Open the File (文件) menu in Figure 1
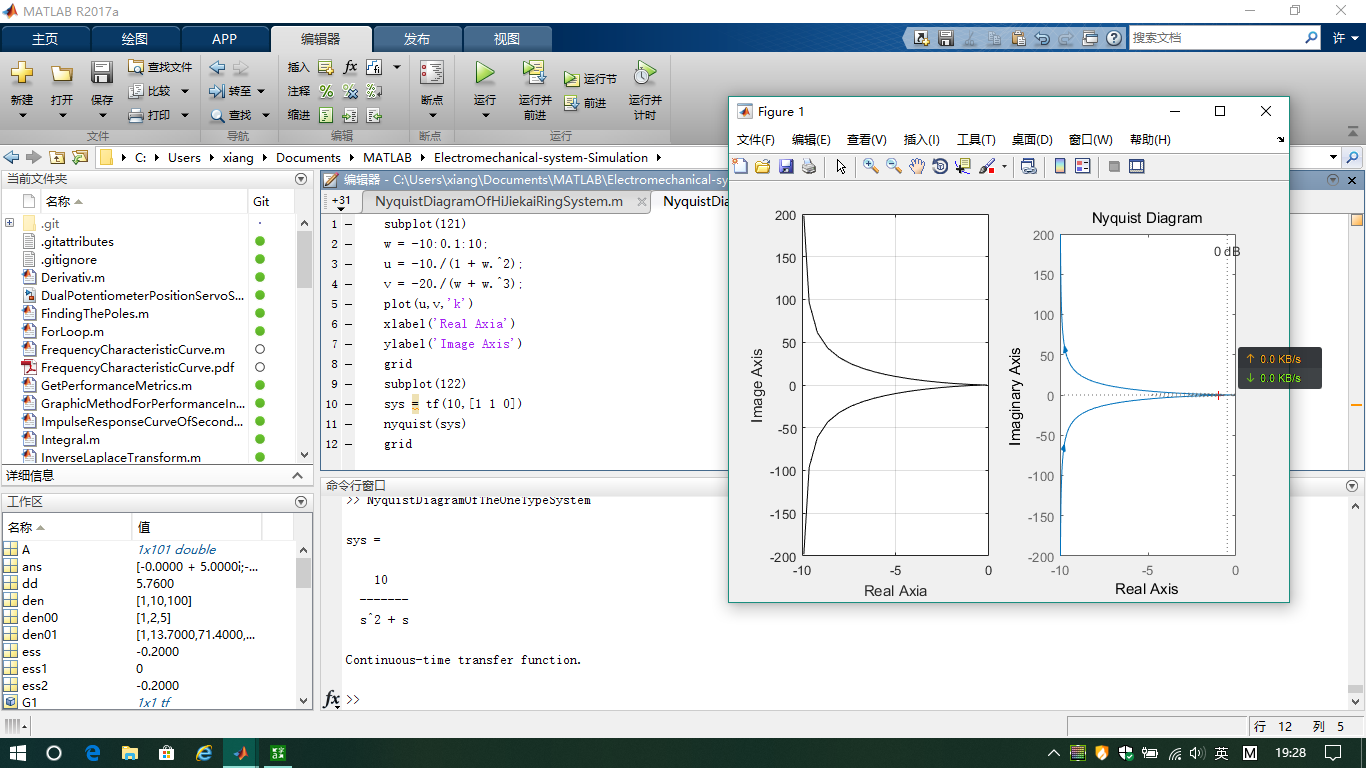Screen dimensions: 1366x768 (755, 140)
